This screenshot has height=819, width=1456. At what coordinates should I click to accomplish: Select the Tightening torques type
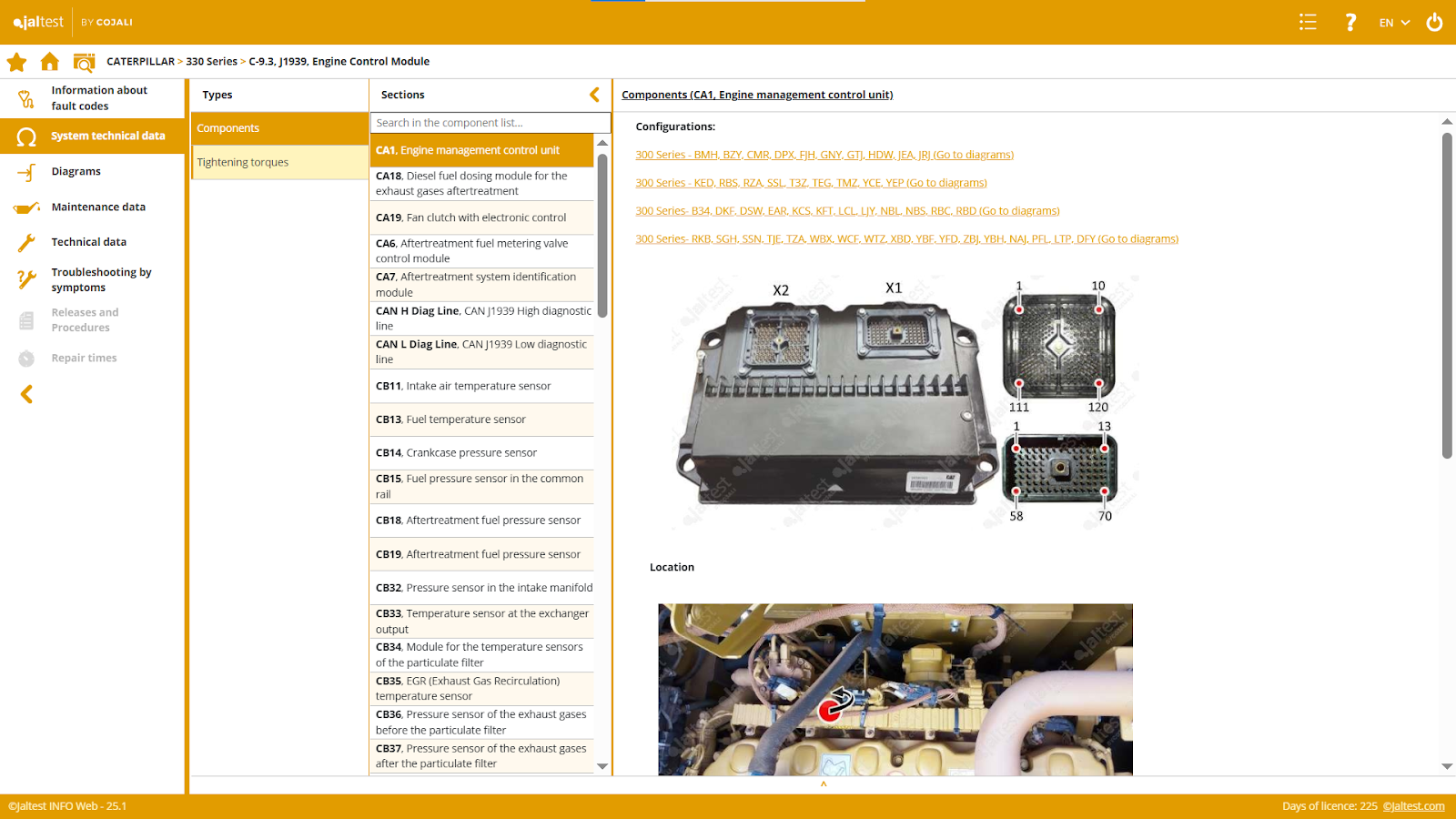coord(279,162)
